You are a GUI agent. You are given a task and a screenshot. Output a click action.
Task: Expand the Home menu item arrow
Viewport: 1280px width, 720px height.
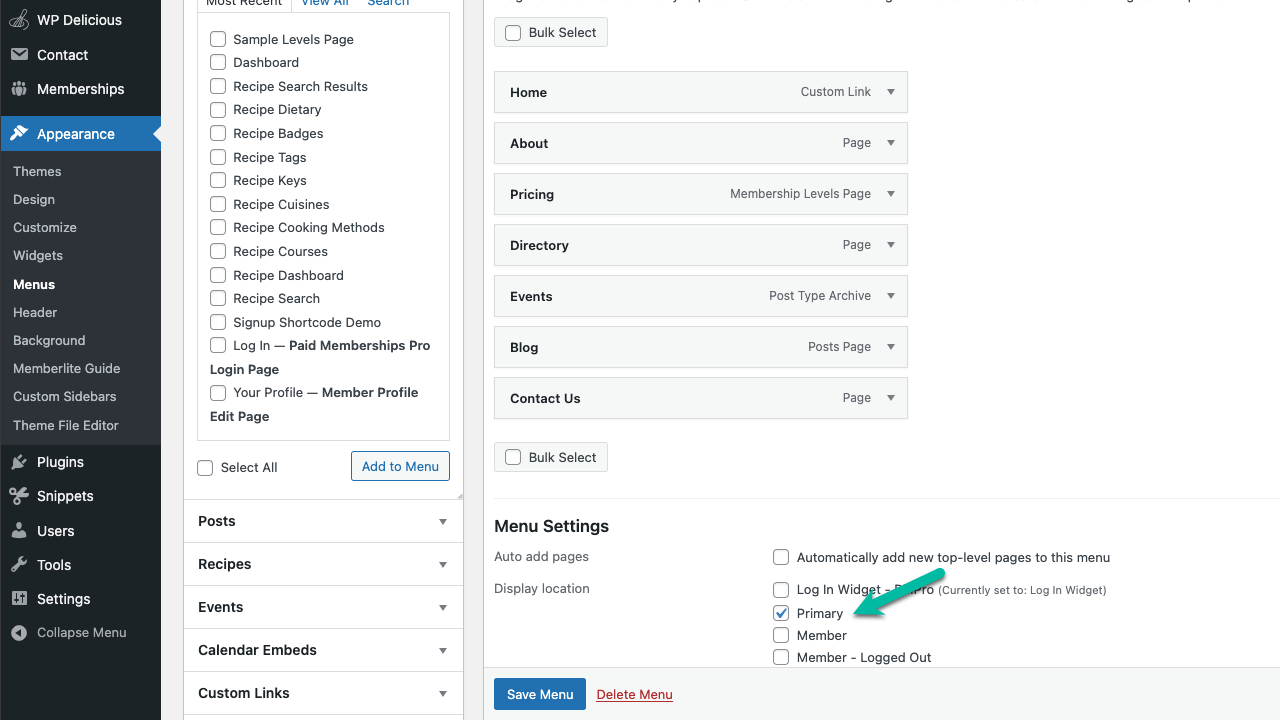point(891,92)
